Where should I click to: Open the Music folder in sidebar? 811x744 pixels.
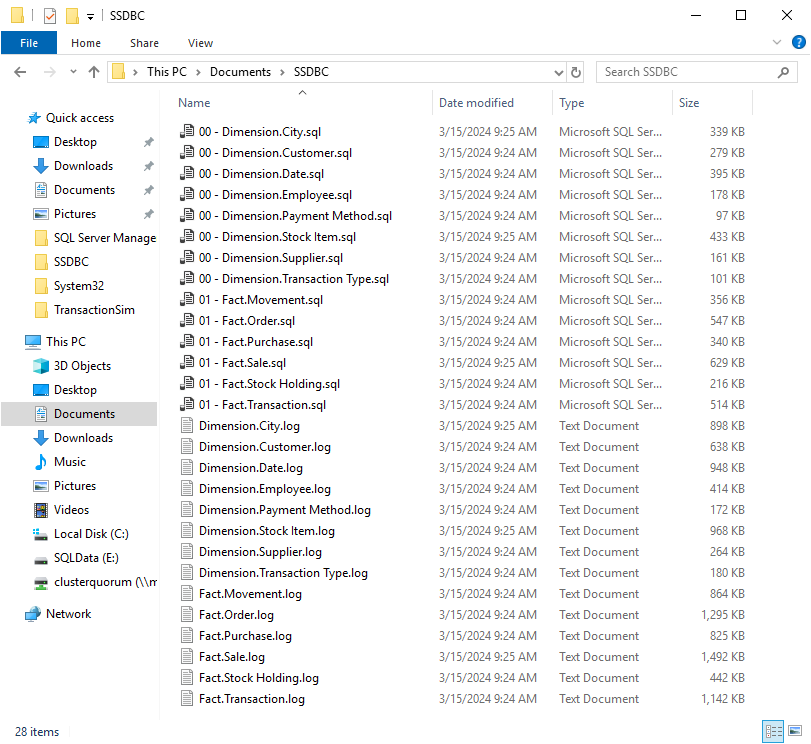click(x=70, y=462)
